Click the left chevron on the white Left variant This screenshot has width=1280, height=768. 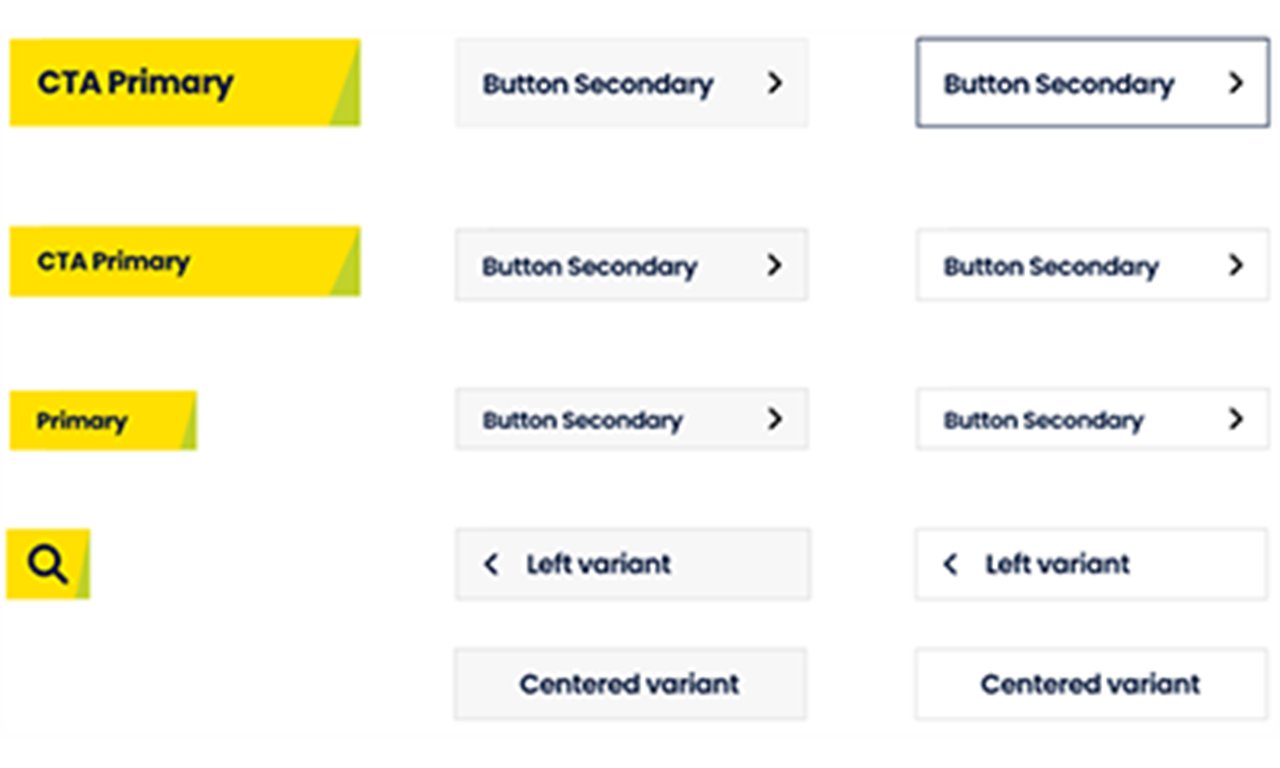[951, 565]
